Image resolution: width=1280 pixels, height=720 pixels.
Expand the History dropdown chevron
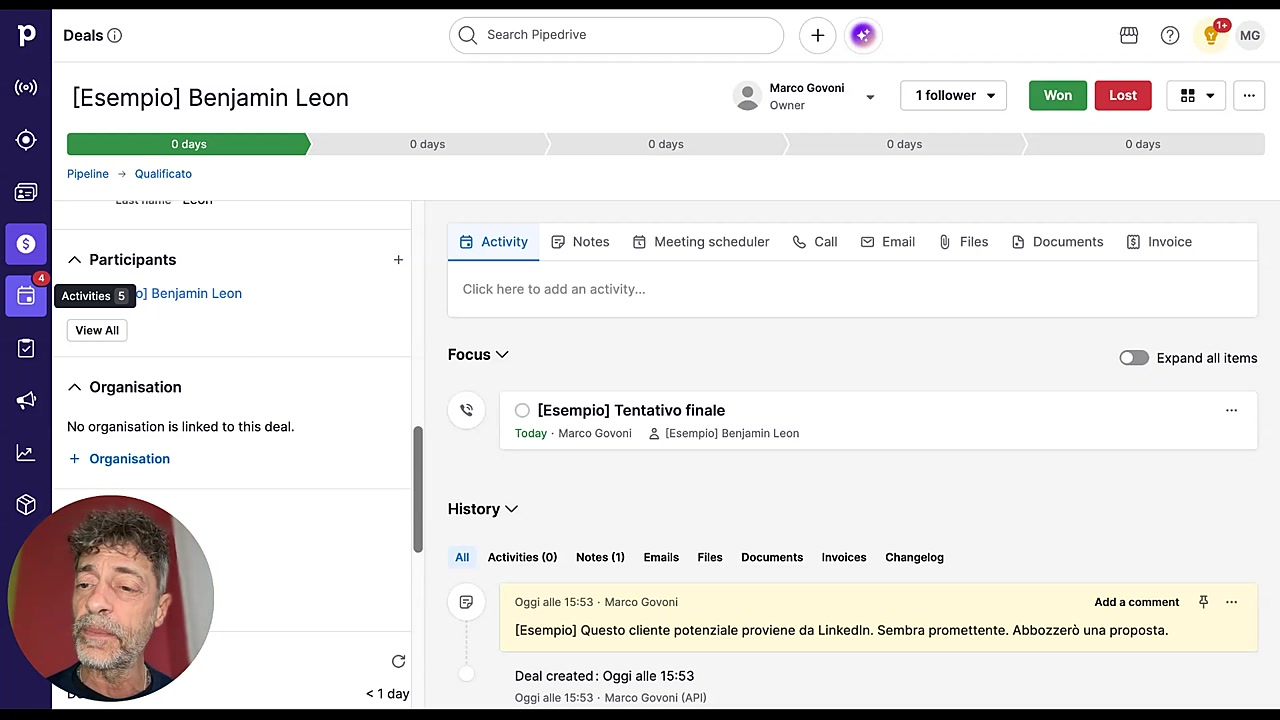tap(511, 509)
